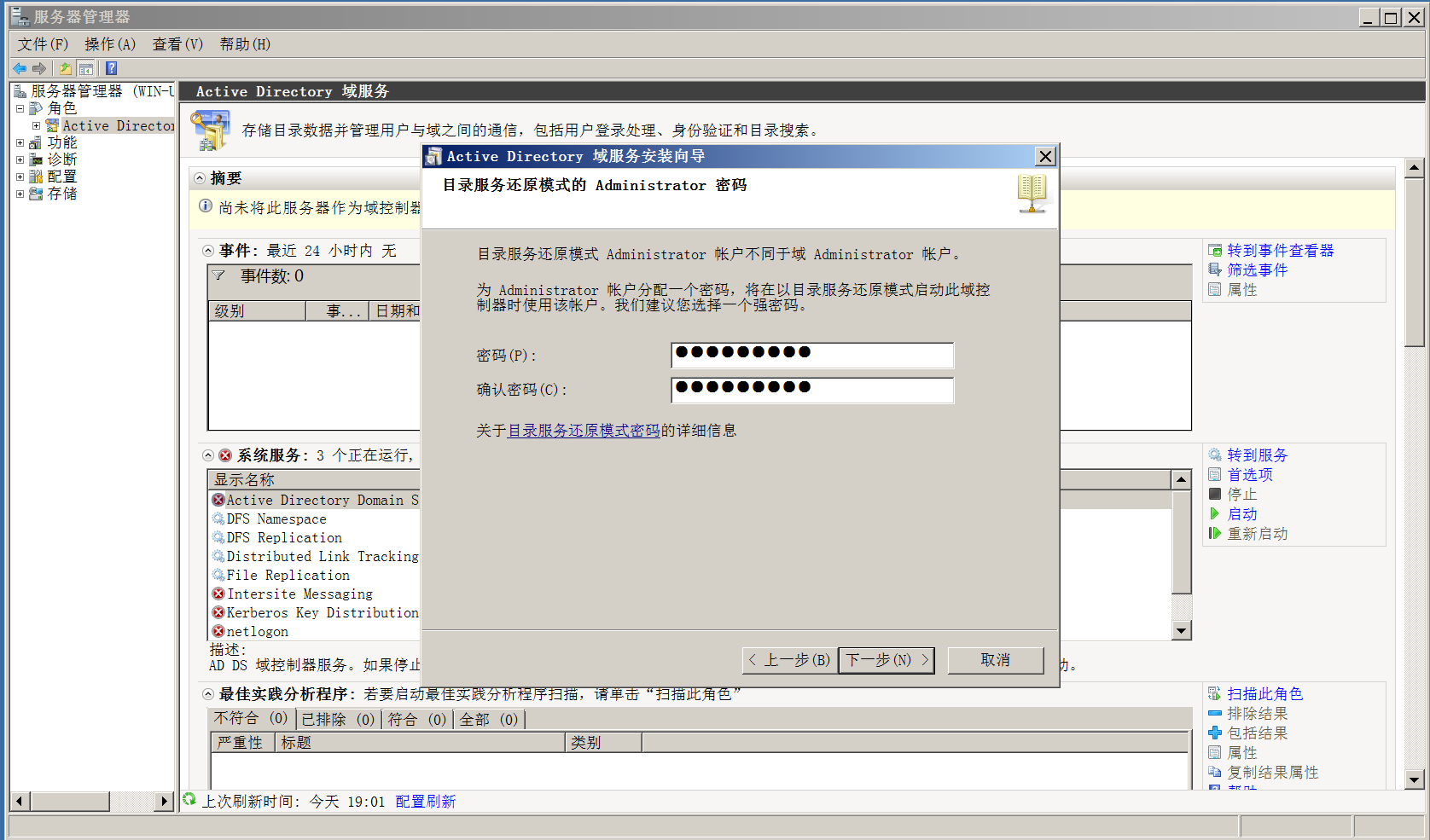Click the green 启动 start arrow icon
Viewport: 1430px width, 840px height.
click(x=1215, y=514)
